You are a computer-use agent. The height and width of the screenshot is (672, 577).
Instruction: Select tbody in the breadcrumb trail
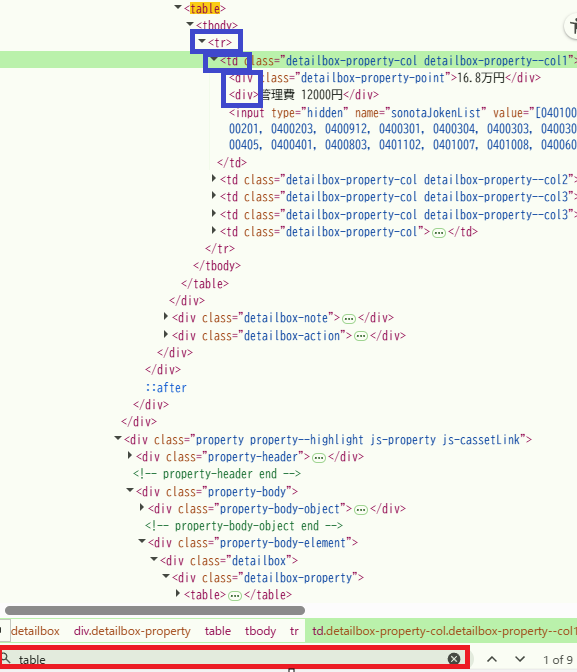point(260,631)
